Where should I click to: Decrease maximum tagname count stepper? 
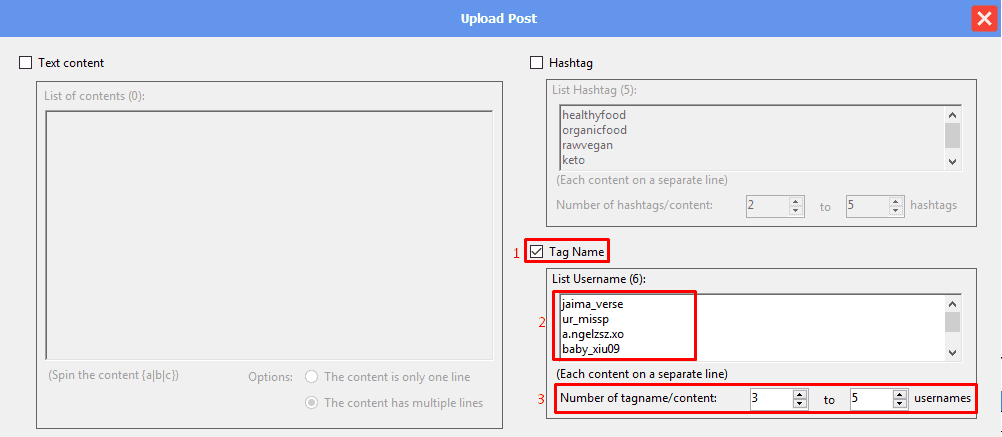coord(899,403)
